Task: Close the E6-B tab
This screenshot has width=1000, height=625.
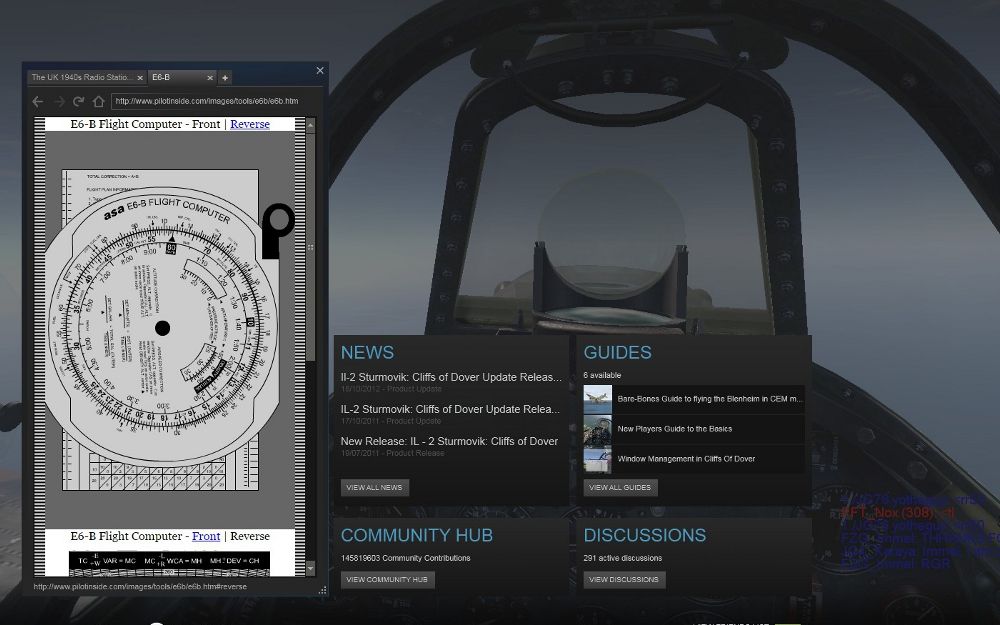Action: 210,78
